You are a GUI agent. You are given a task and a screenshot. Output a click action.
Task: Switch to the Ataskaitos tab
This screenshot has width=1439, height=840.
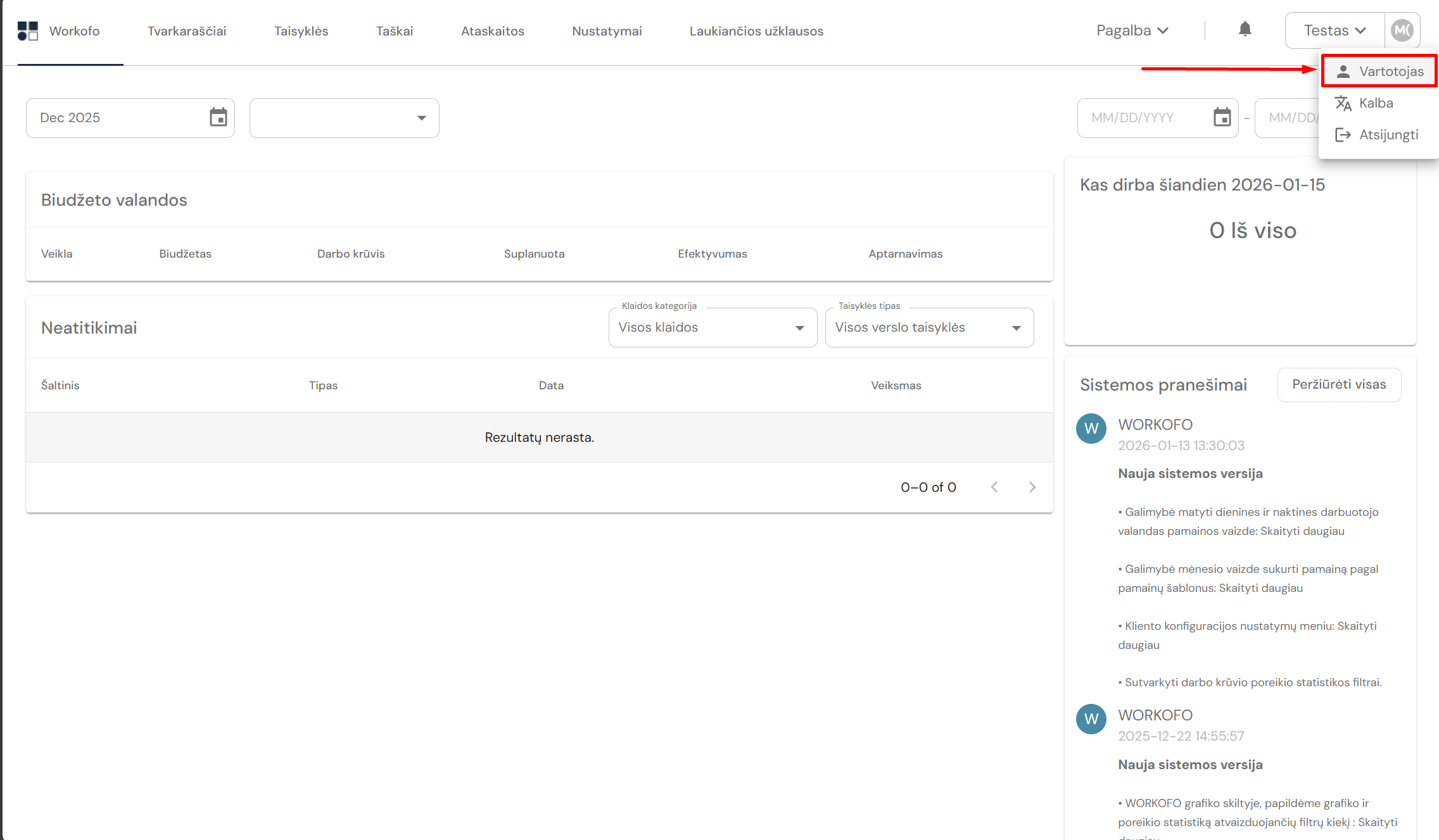pyautogui.click(x=492, y=31)
